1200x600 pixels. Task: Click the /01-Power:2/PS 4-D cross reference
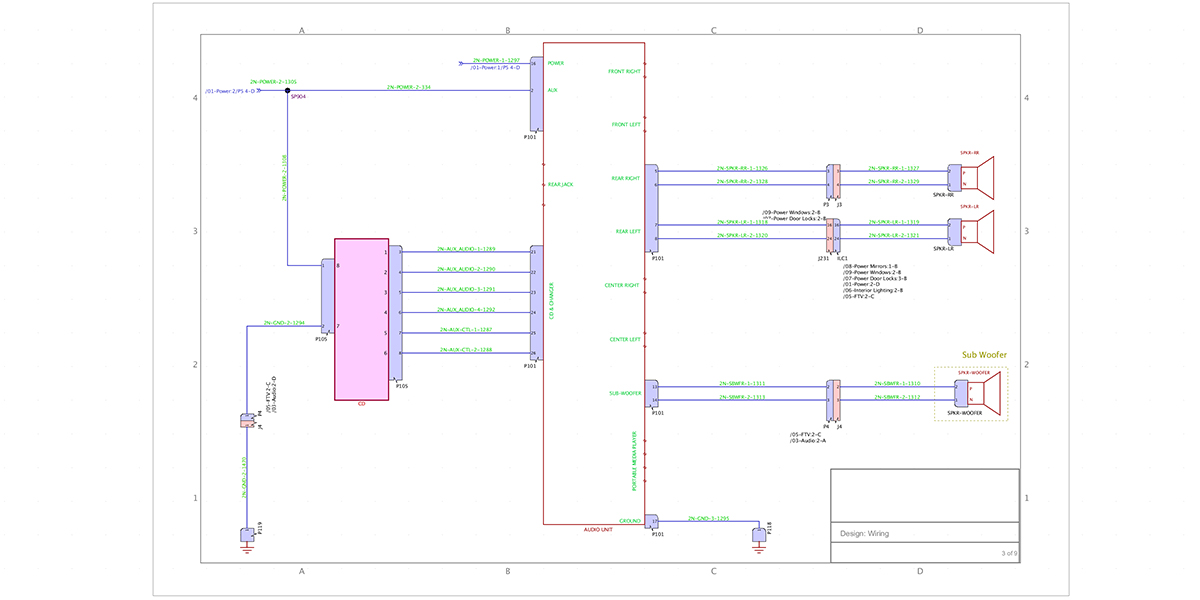tap(230, 91)
